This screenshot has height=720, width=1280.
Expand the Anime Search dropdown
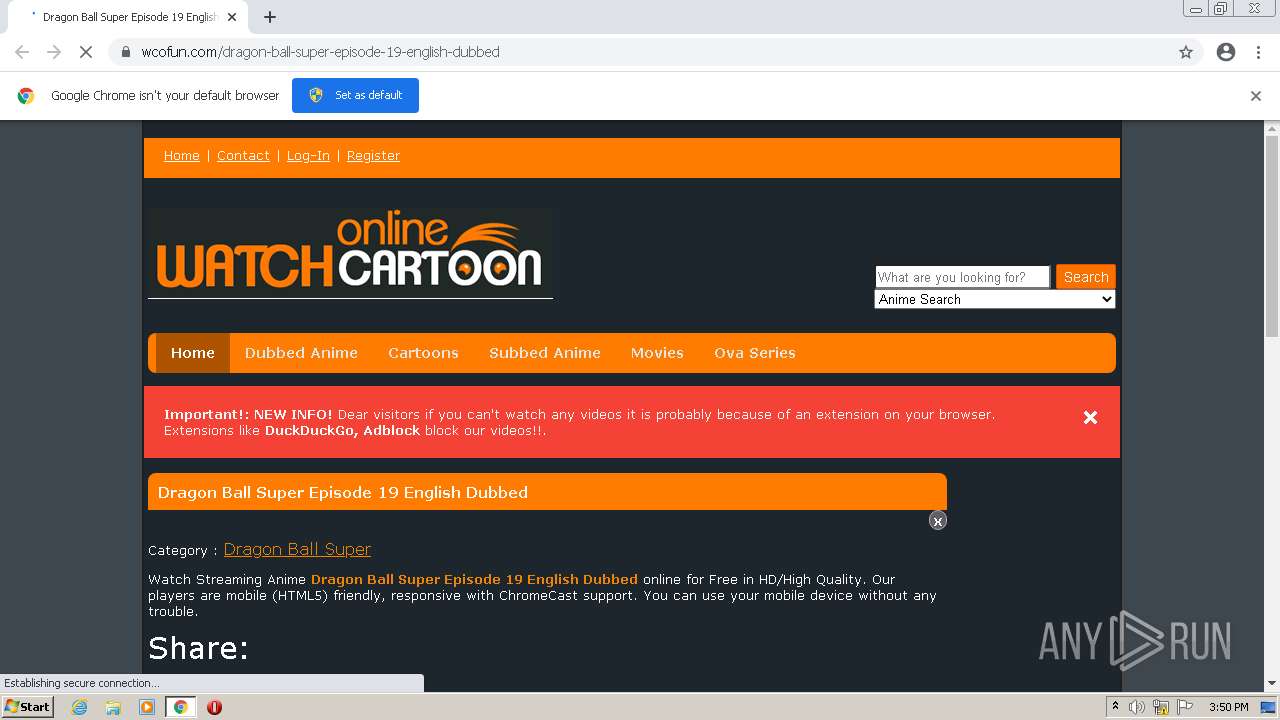coord(994,299)
